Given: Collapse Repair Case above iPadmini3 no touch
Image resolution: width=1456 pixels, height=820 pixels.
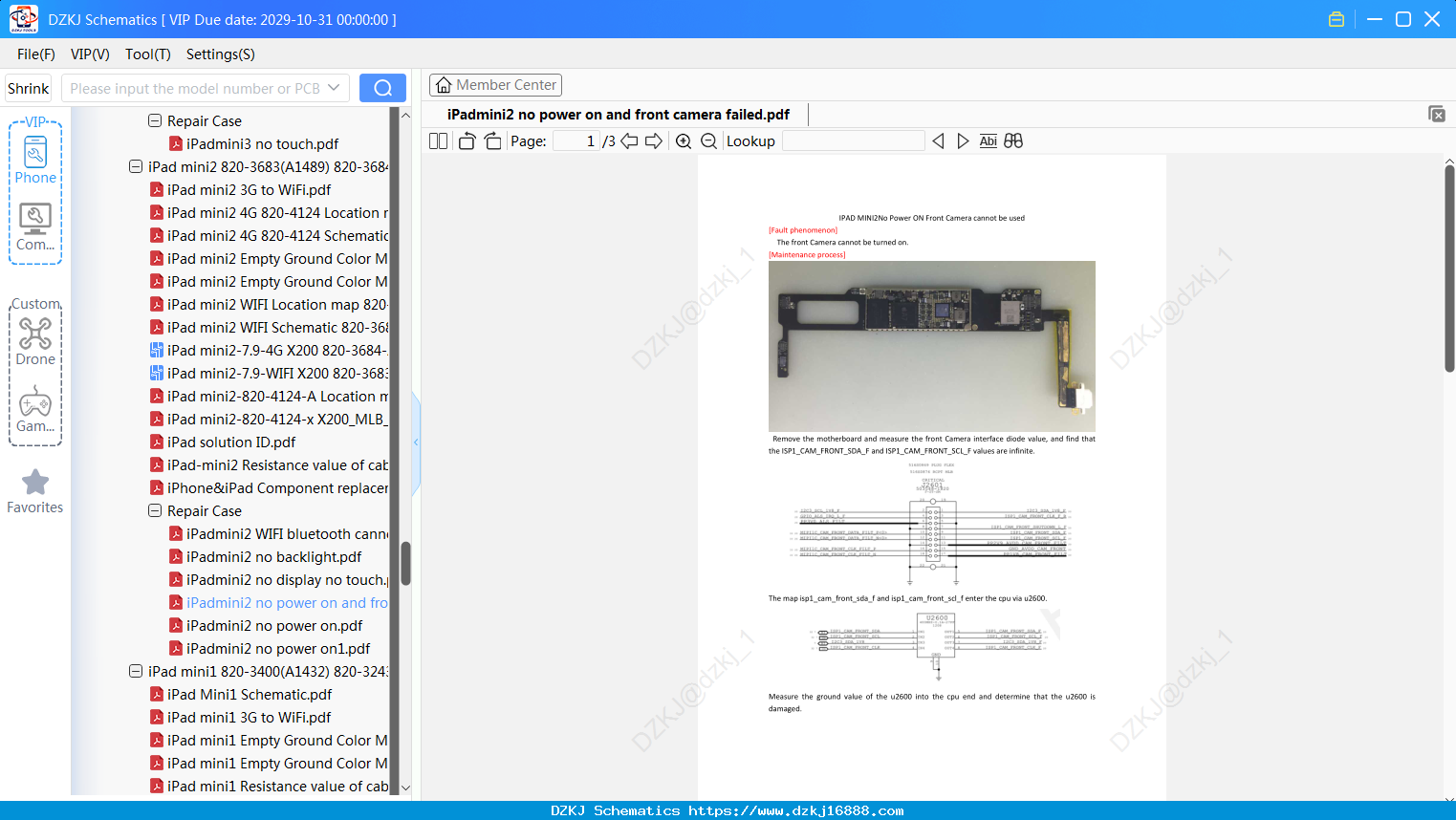Looking at the screenshot, I should pyautogui.click(x=155, y=120).
